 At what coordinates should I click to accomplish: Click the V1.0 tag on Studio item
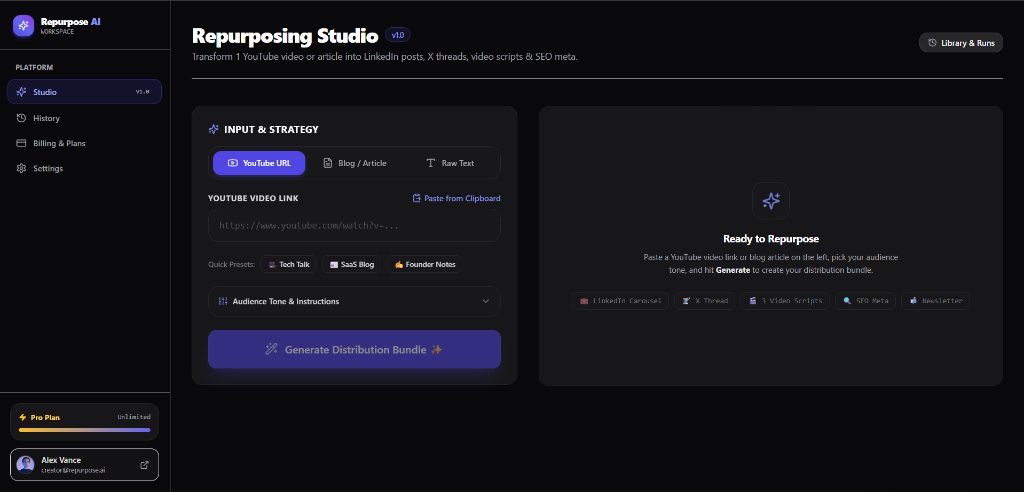pos(142,92)
